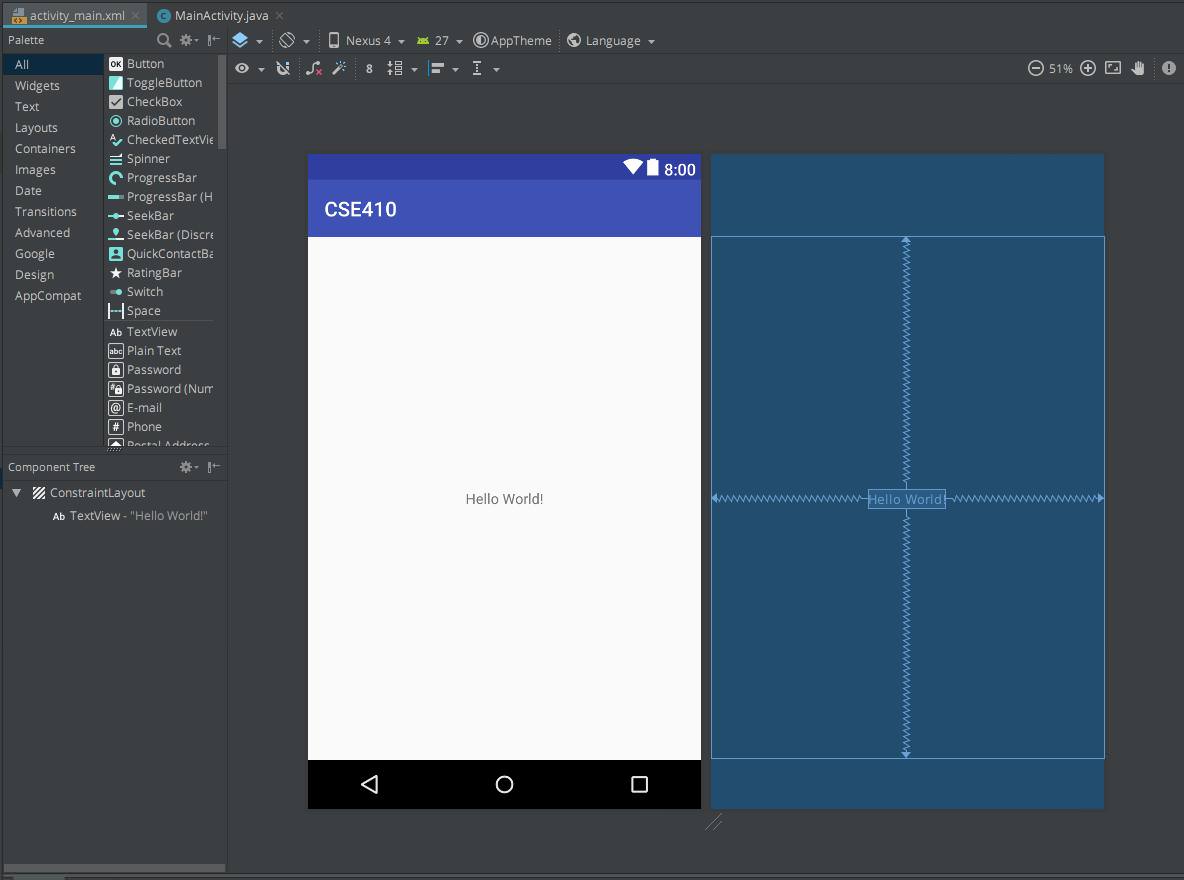The image size is (1184, 880).
Task: Click the AppTheme button
Action: [x=513, y=41]
